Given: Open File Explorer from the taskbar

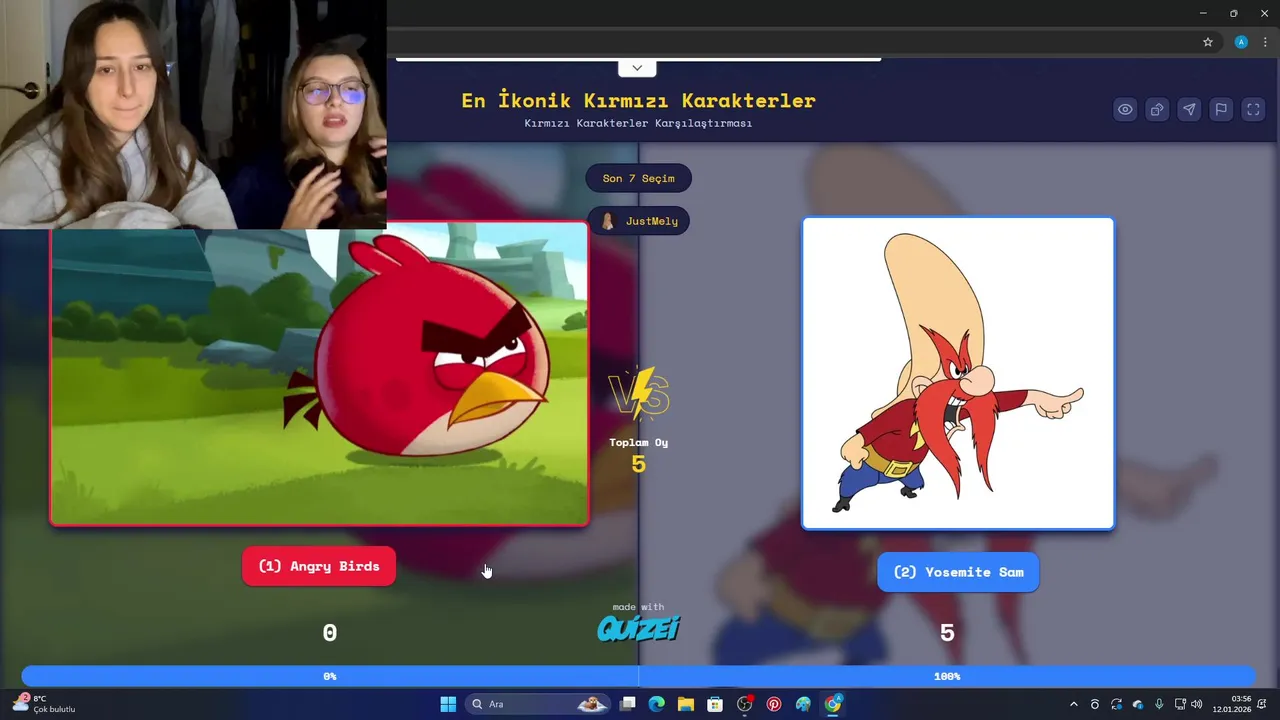Looking at the screenshot, I should point(686,704).
